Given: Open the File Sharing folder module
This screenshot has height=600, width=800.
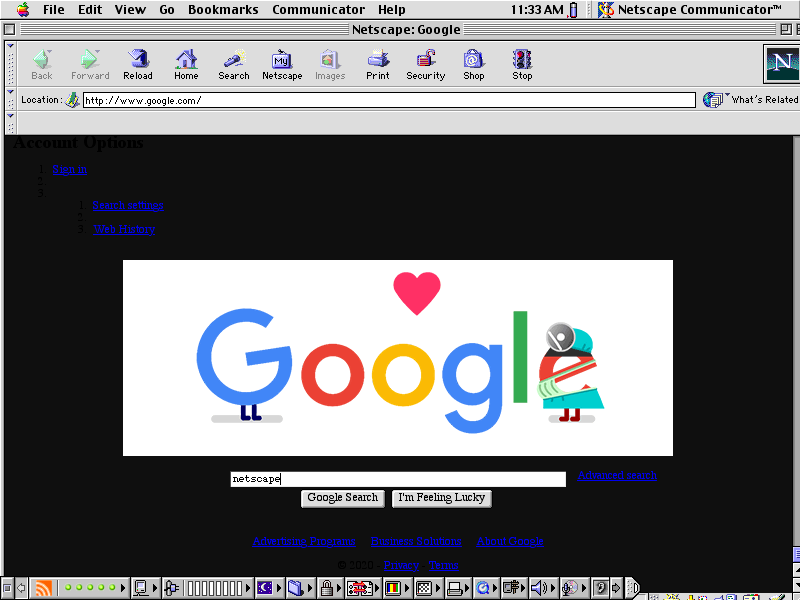Looking at the screenshot, I should pyautogui.click(x=299, y=588).
